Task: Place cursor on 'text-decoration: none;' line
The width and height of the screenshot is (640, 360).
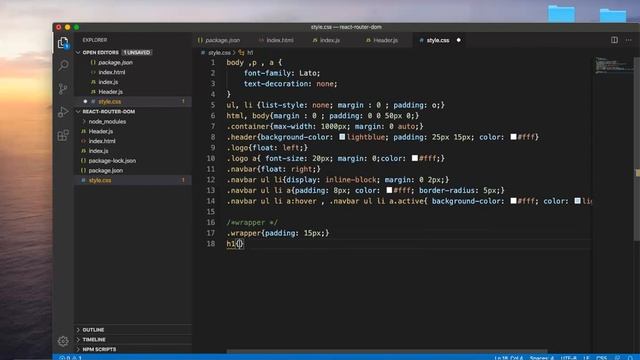Action: tap(291, 84)
